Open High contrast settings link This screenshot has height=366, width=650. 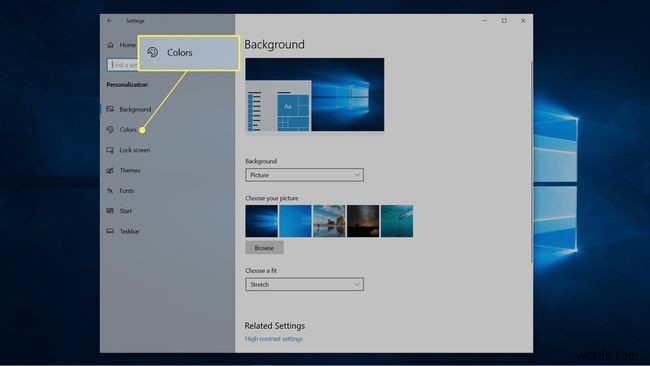click(274, 339)
